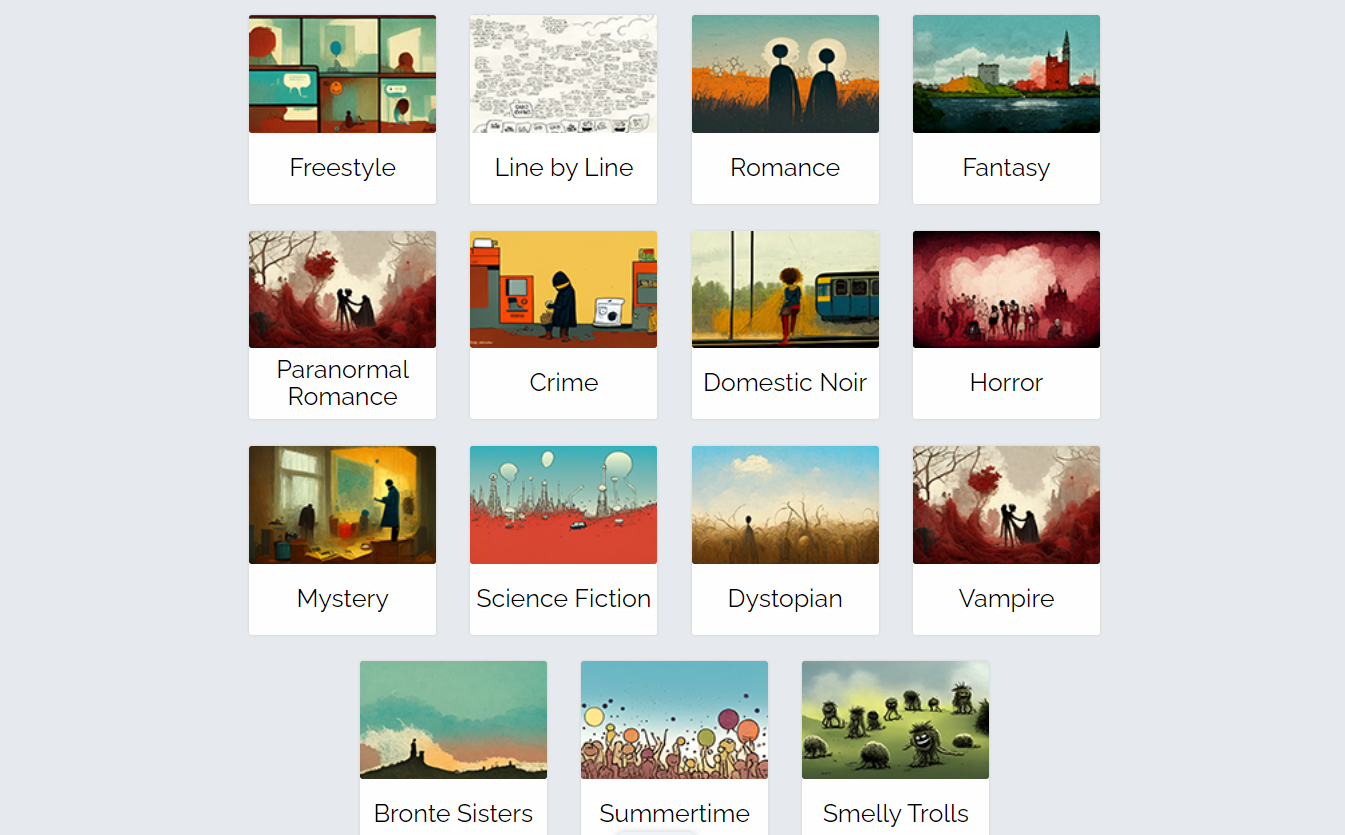Pick the Domestic Noir train image
The height and width of the screenshot is (835, 1345).
tap(785, 289)
